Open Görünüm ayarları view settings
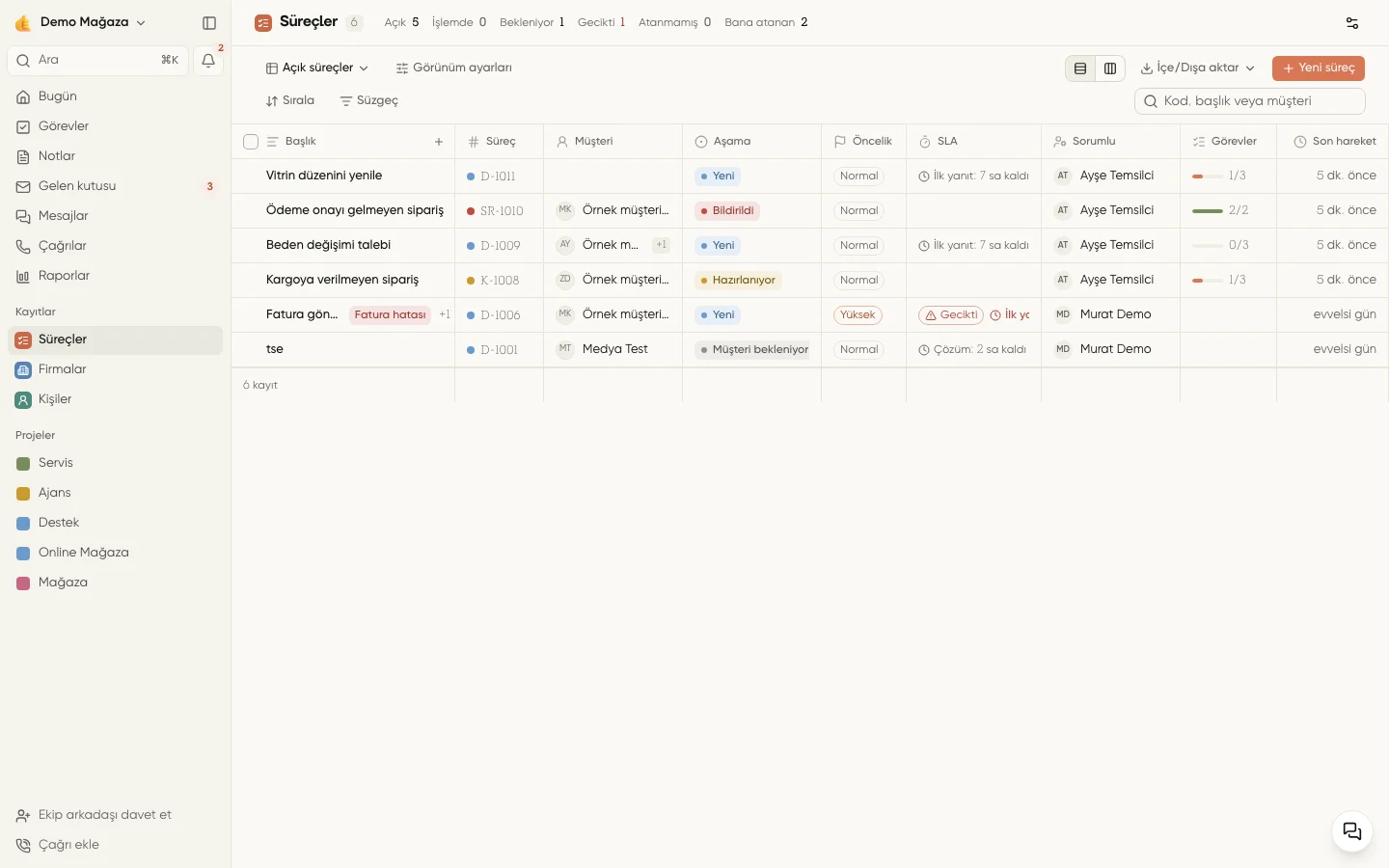This screenshot has height=868, width=1389. click(x=453, y=68)
